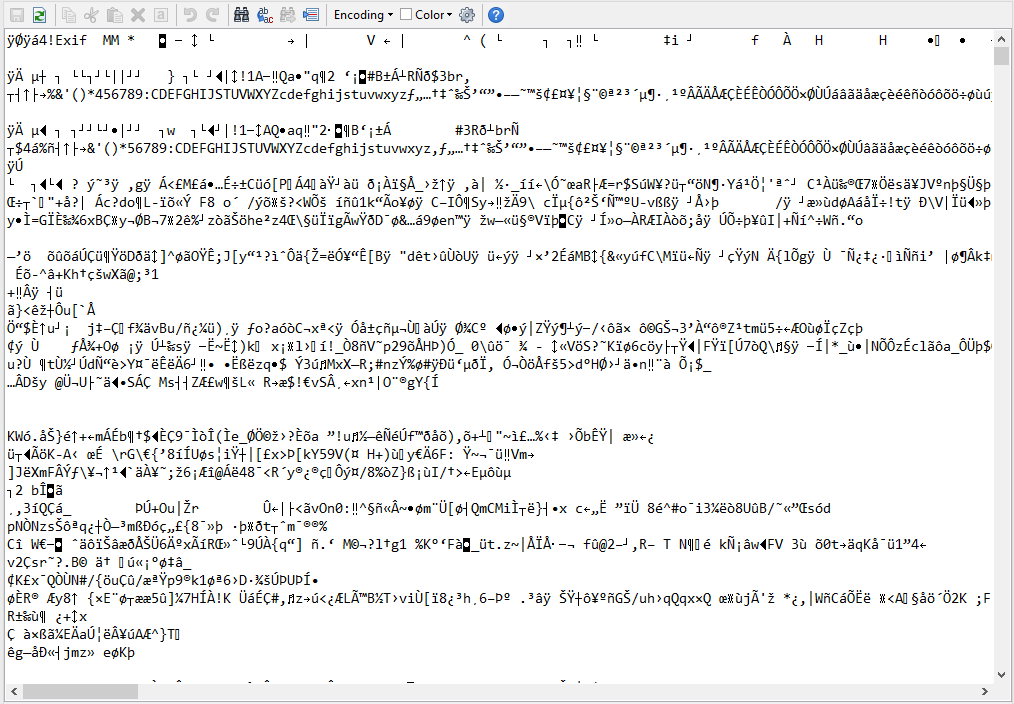Expand the Encoding dropdown
This screenshot has width=1014, height=704.
(x=363, y=15)
